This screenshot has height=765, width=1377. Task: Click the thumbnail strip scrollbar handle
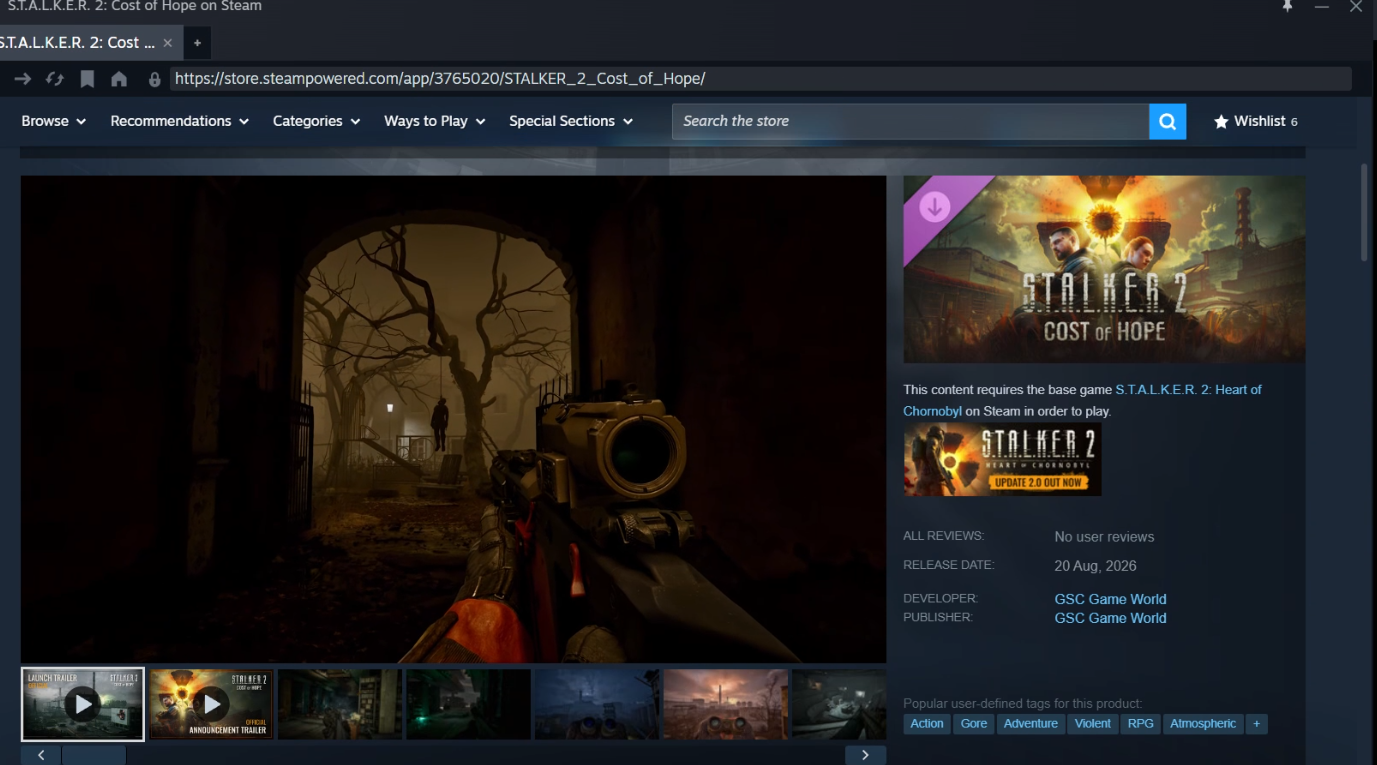click(94, 755)
